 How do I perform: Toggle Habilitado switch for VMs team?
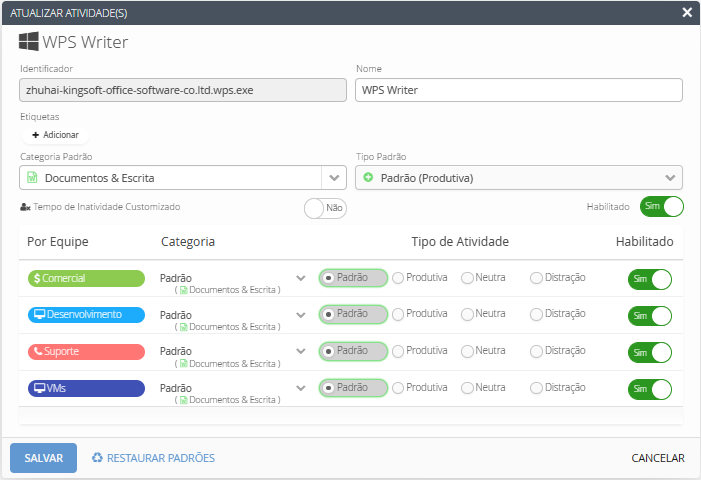(x=650, y=389)
